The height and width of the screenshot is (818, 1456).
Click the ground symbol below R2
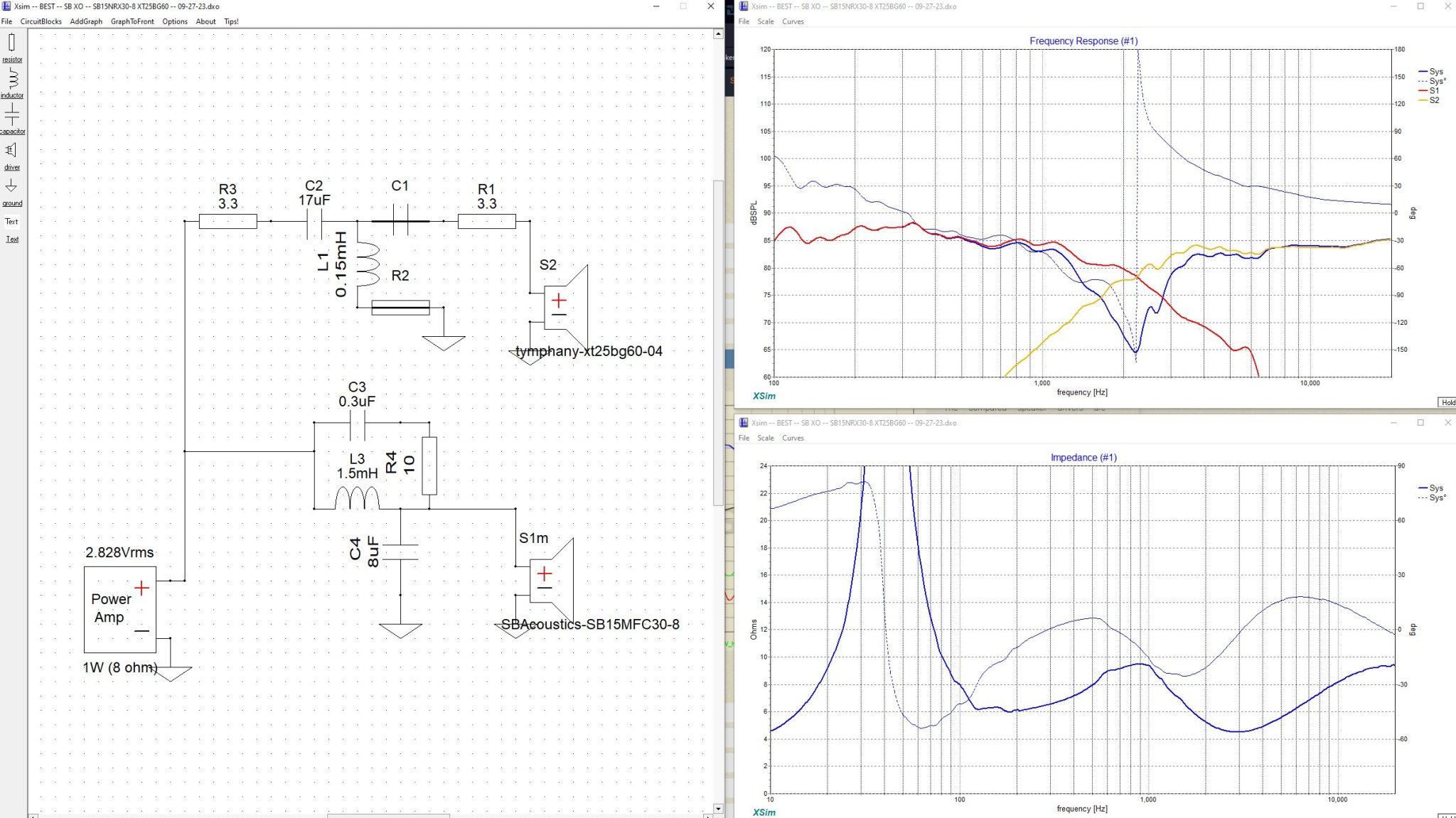point(444,343)
